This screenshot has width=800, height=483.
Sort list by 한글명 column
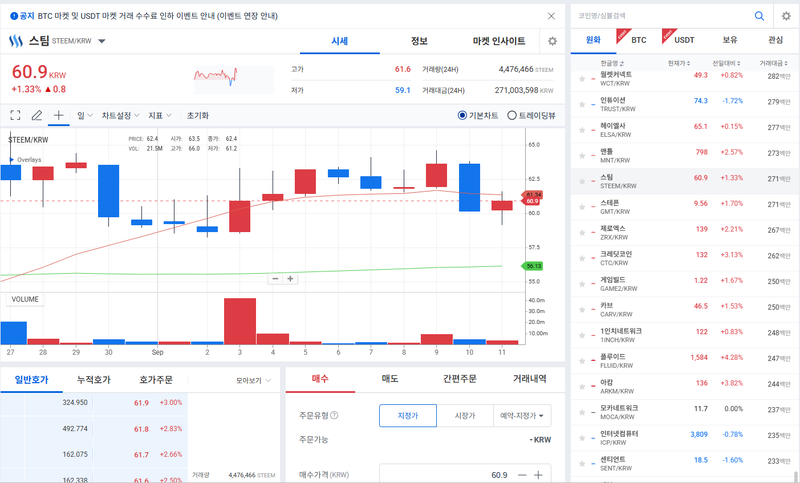pyautogui.click(x=612, y=63)
